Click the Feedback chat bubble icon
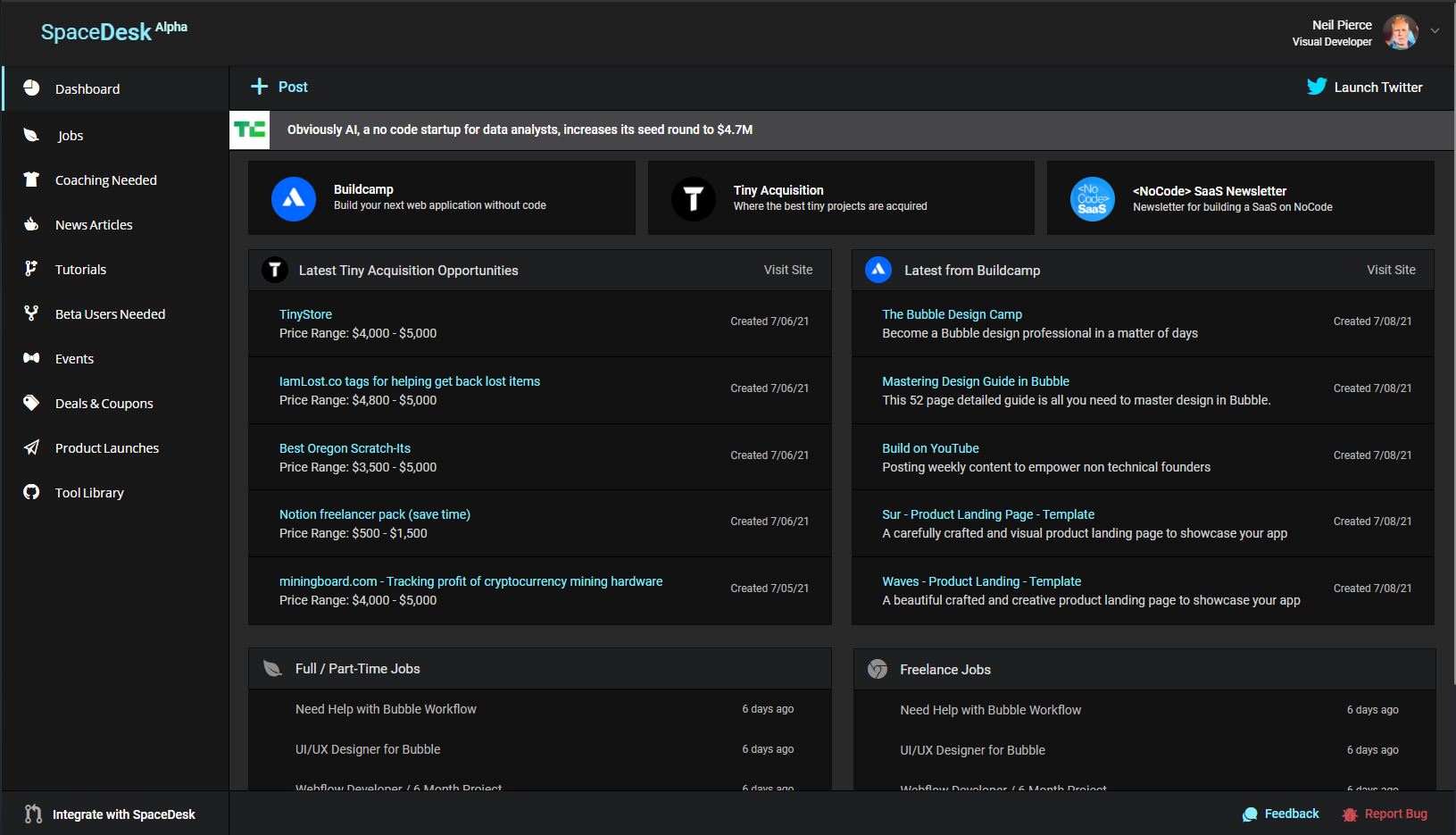Image resolution: width=1456 pixels, height=835 pixels. [1250, 814]
